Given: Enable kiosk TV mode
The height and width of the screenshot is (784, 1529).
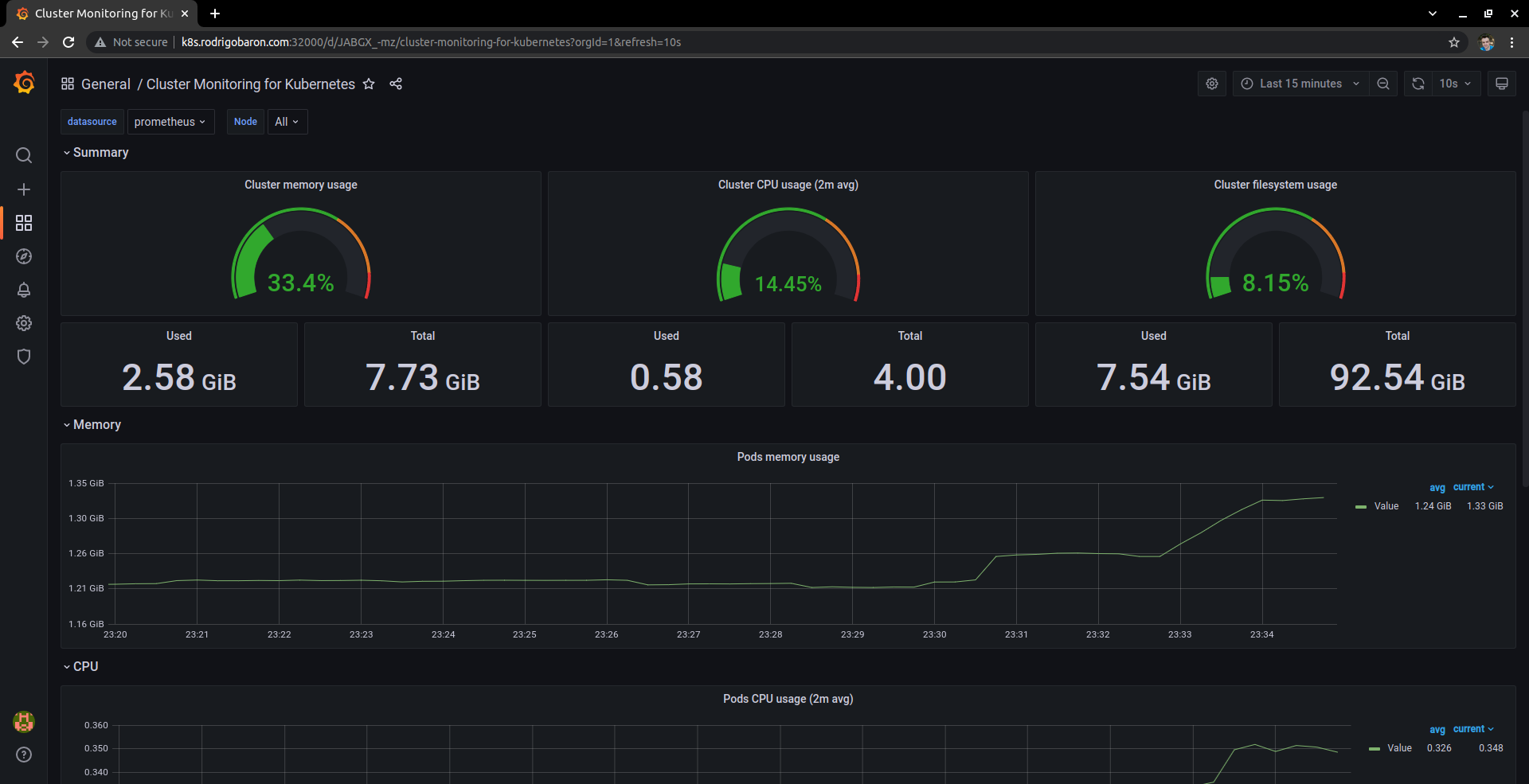Looking at the screenshot, I should point(1503,83).
